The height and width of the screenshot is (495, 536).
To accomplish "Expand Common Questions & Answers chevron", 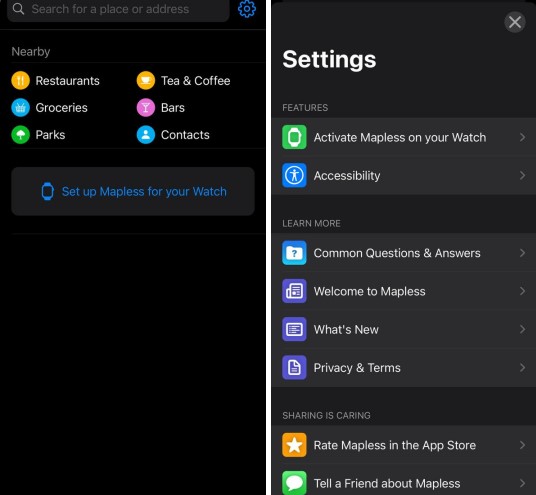I will 522,253.
